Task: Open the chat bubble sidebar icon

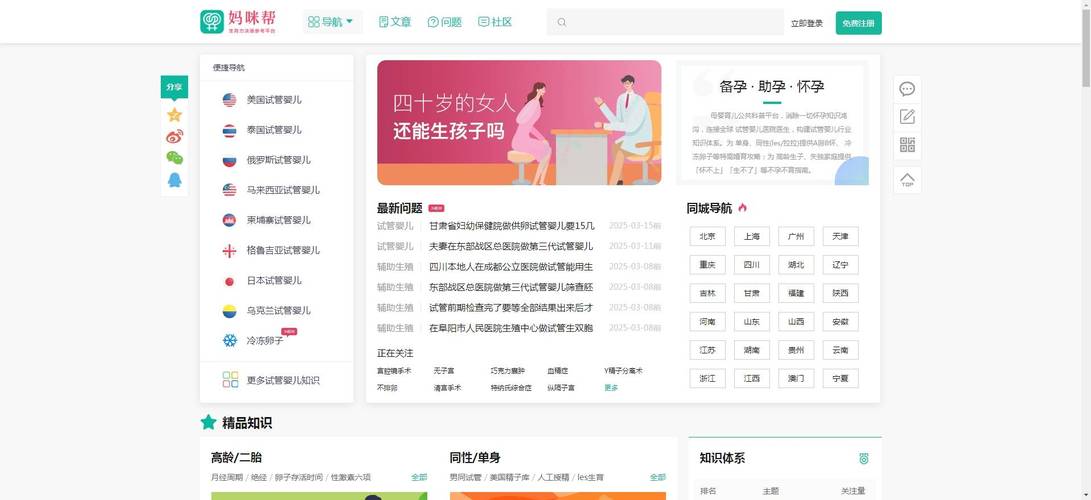Action: click(907, 89)
